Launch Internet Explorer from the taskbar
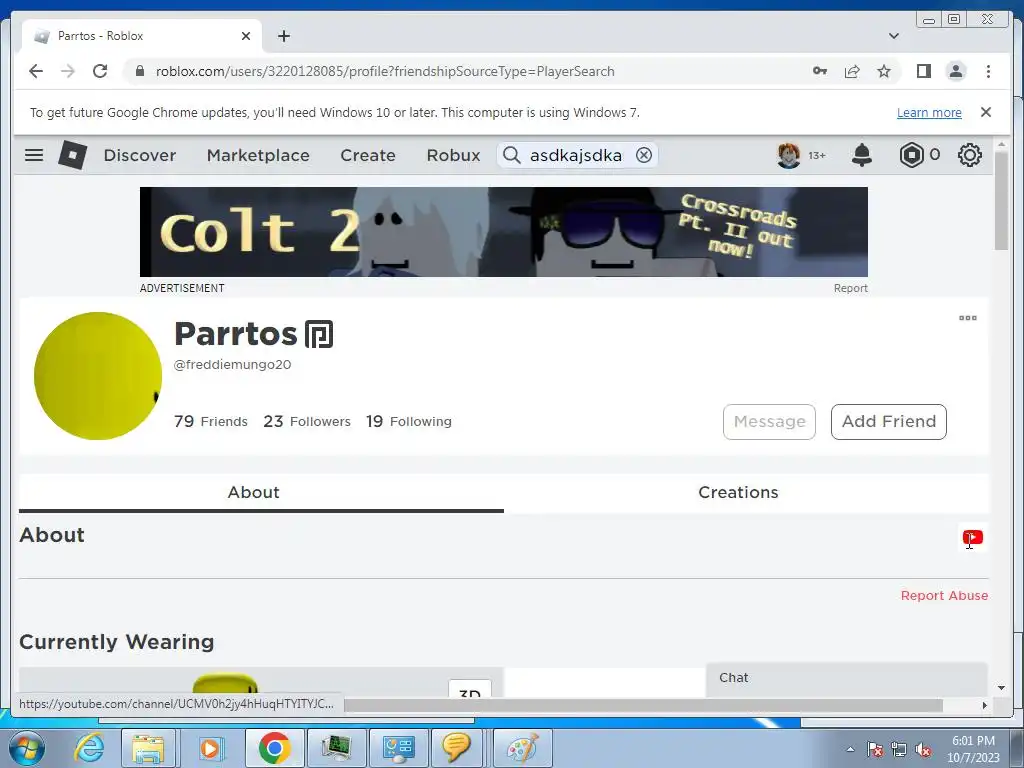Viewport: 1024px width, 768px height. click(x=88, y=748)
